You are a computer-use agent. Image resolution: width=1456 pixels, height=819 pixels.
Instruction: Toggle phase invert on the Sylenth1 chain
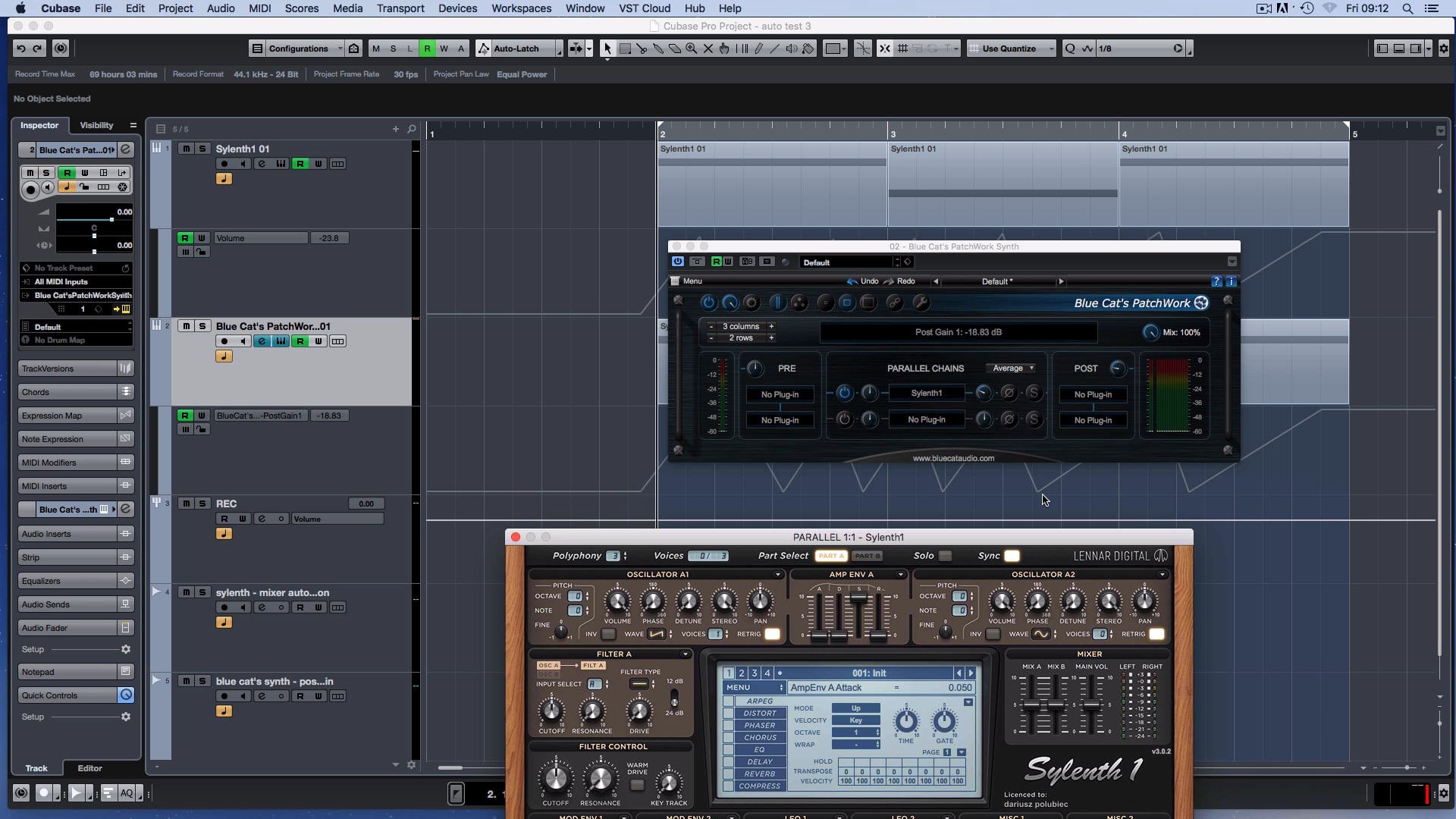1009,393
